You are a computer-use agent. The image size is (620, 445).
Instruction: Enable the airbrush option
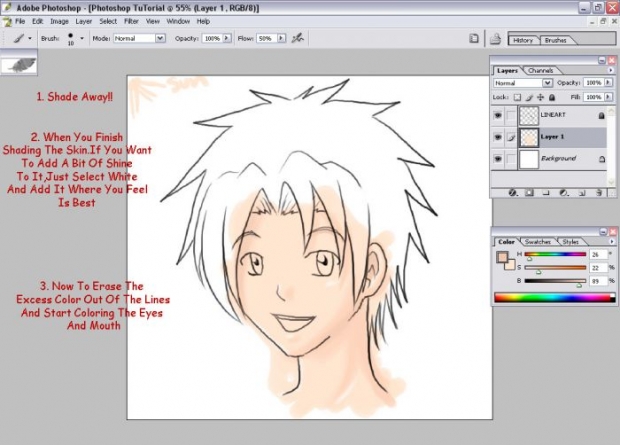pos(298,38)
